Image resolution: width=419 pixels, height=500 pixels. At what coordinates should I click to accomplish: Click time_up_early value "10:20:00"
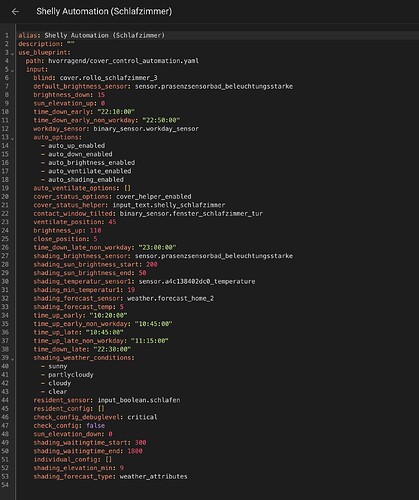108,315
